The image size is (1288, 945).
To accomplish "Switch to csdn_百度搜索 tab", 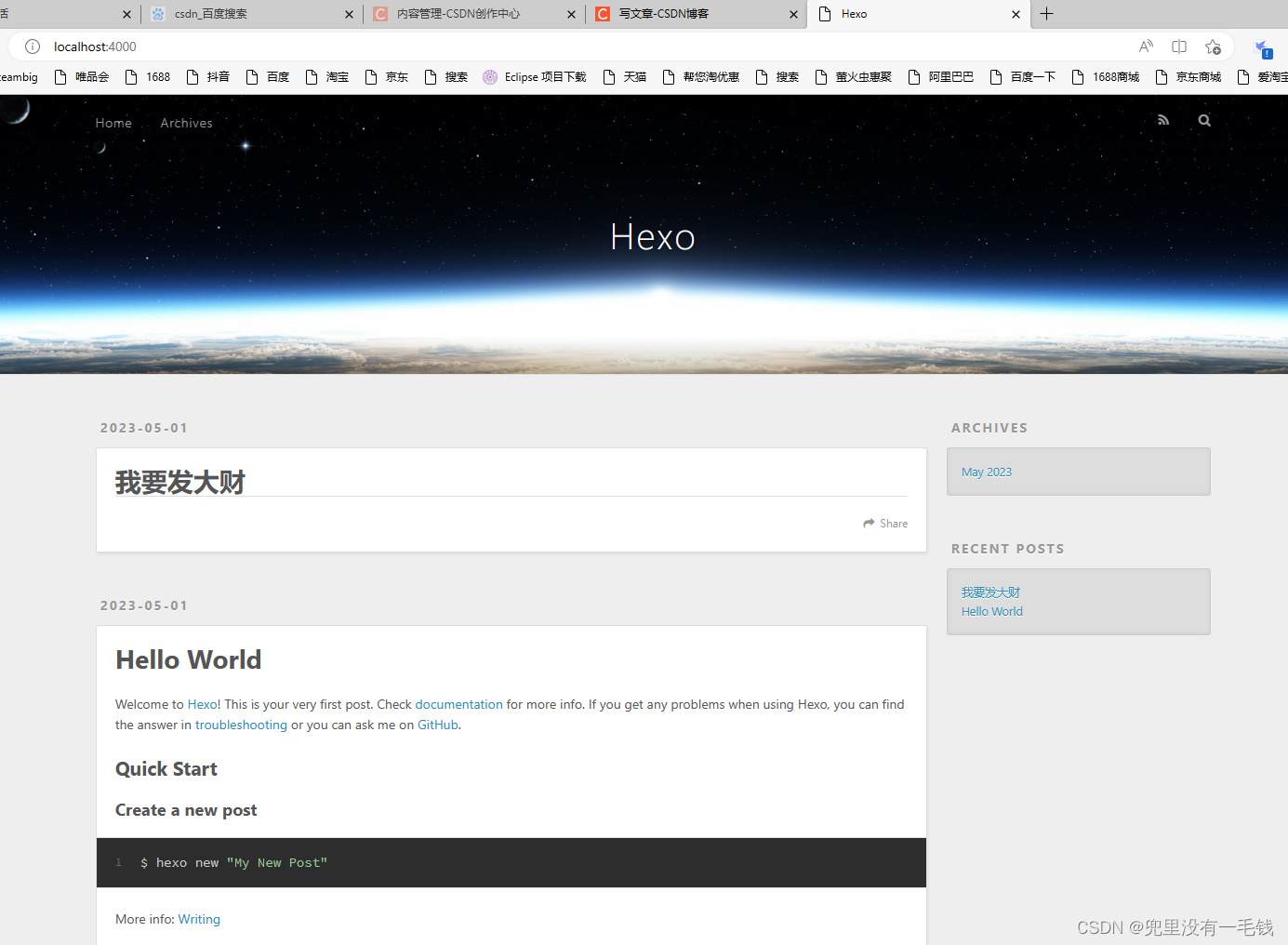I will click(x=251, y=14).
